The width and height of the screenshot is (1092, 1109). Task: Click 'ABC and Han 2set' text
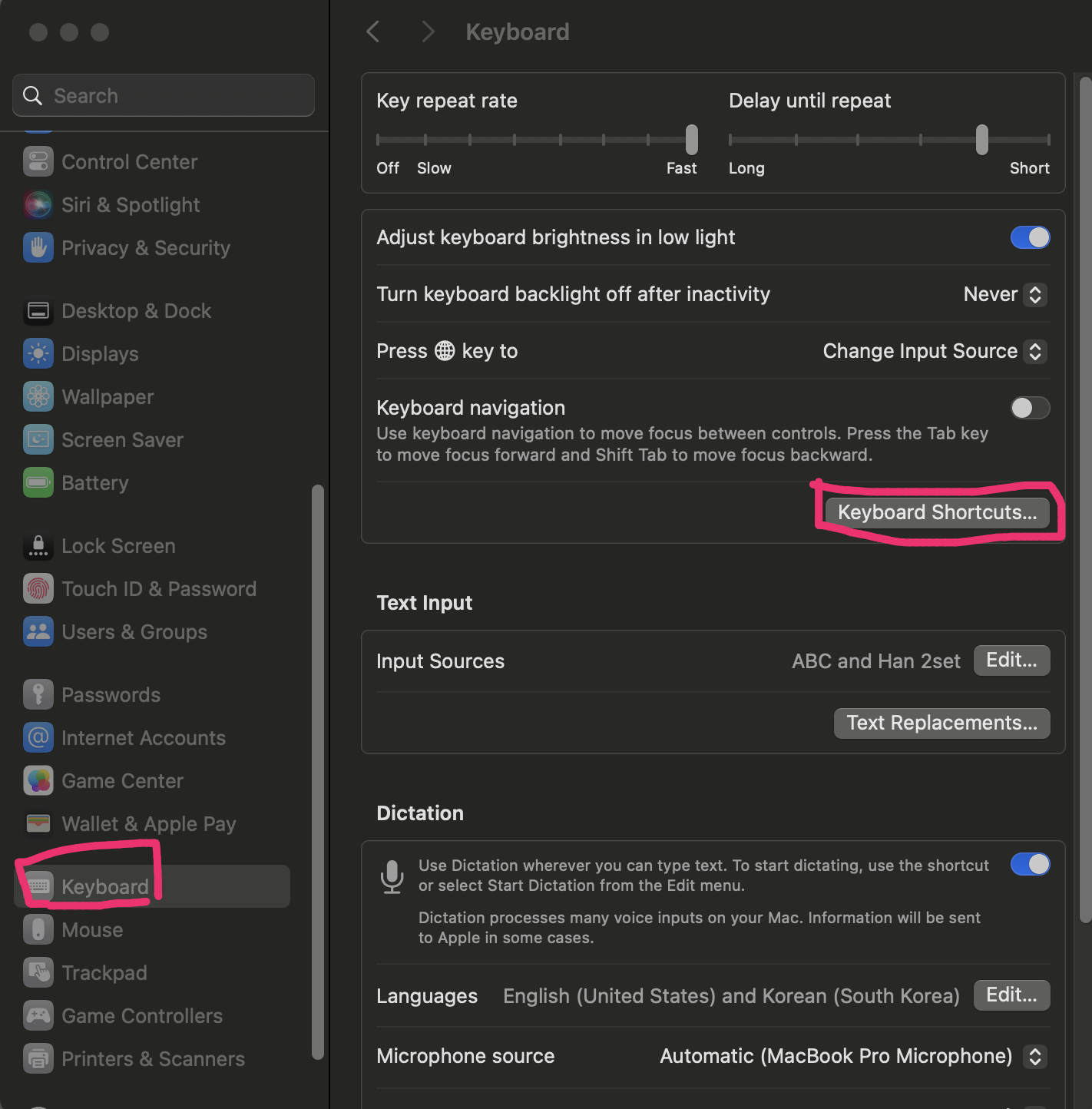coord(876,661)
